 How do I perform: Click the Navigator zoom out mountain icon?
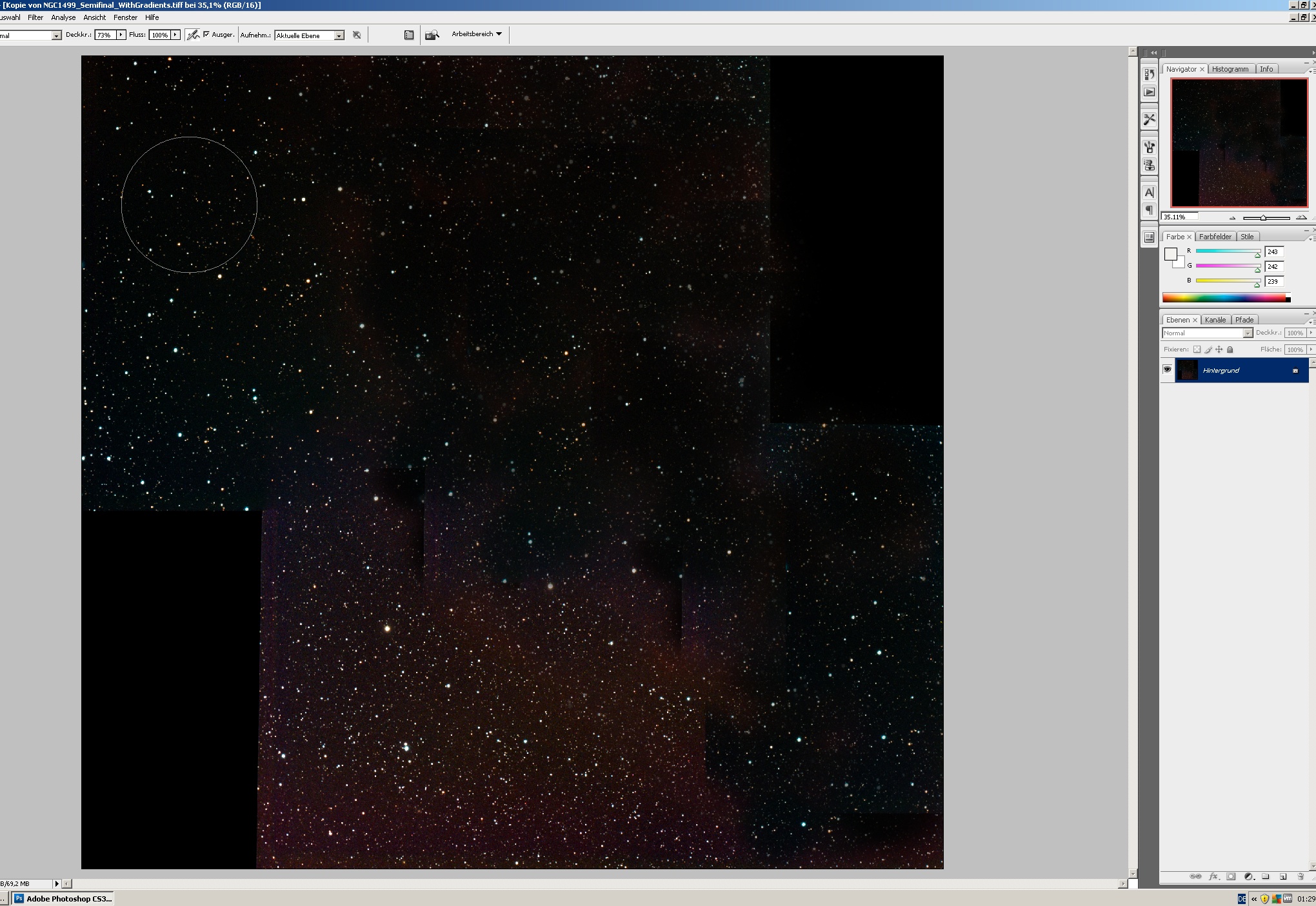coord(1232,218)
